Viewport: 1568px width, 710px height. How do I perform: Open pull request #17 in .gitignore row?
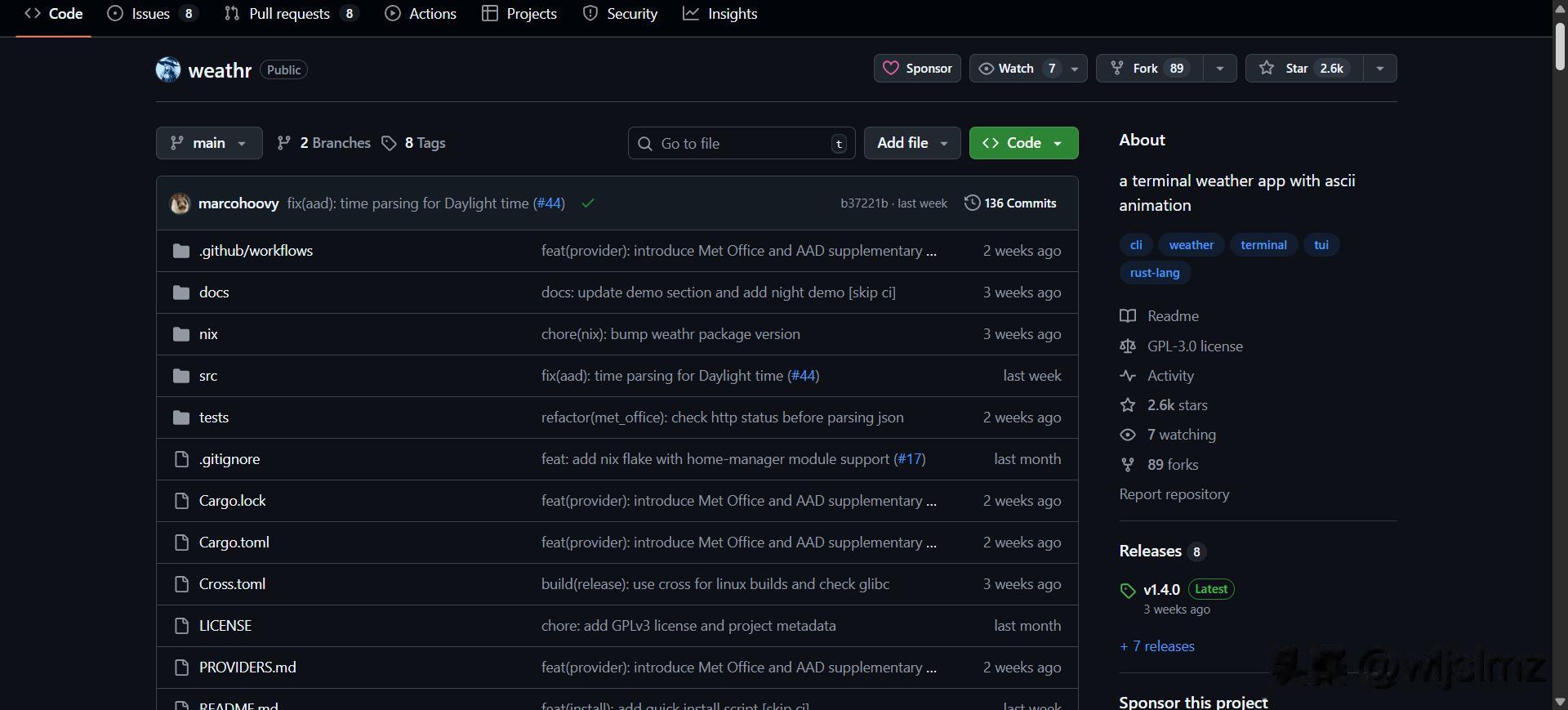(910, 459)
